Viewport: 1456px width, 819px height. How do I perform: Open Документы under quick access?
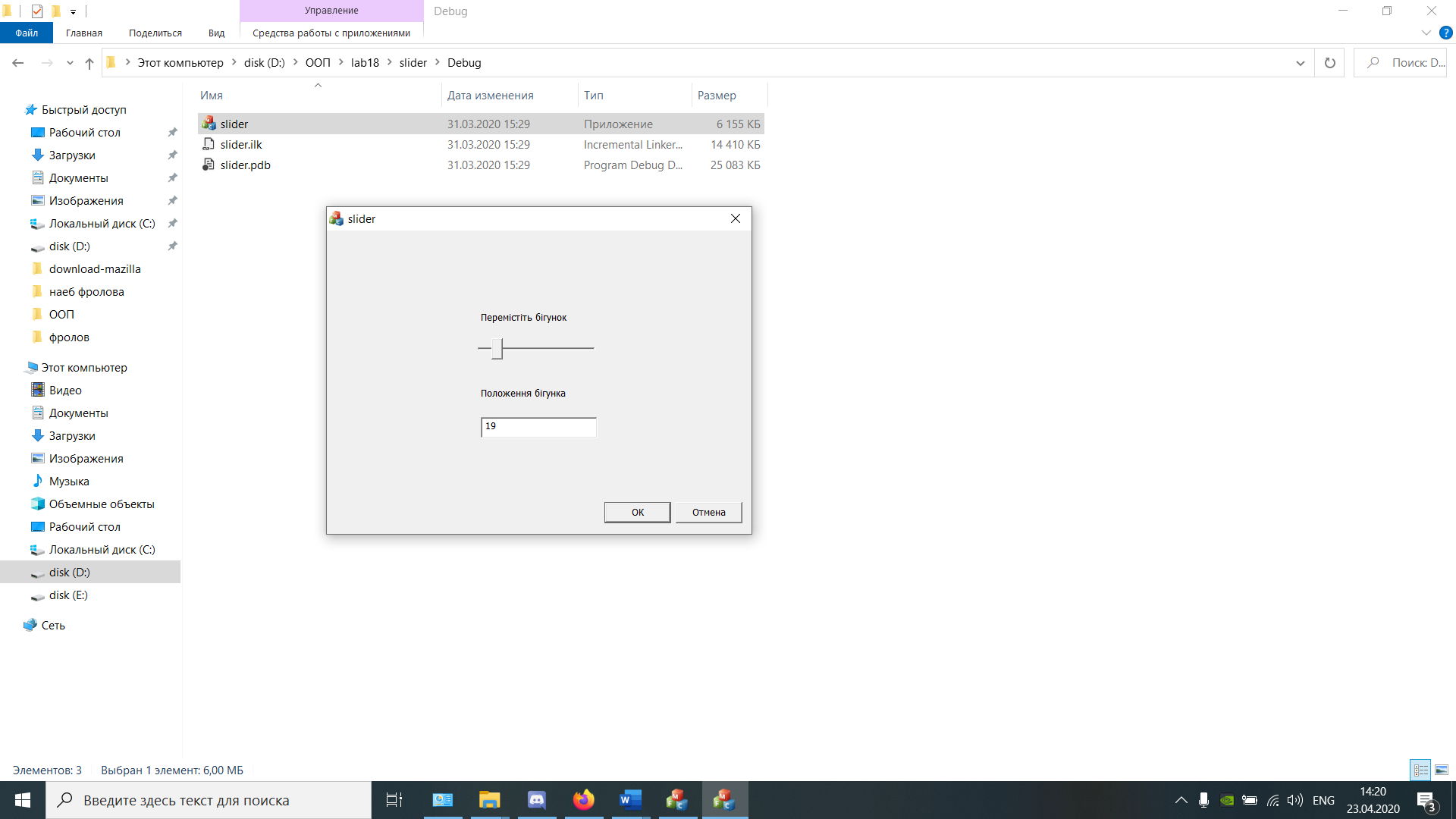(78, 178)
